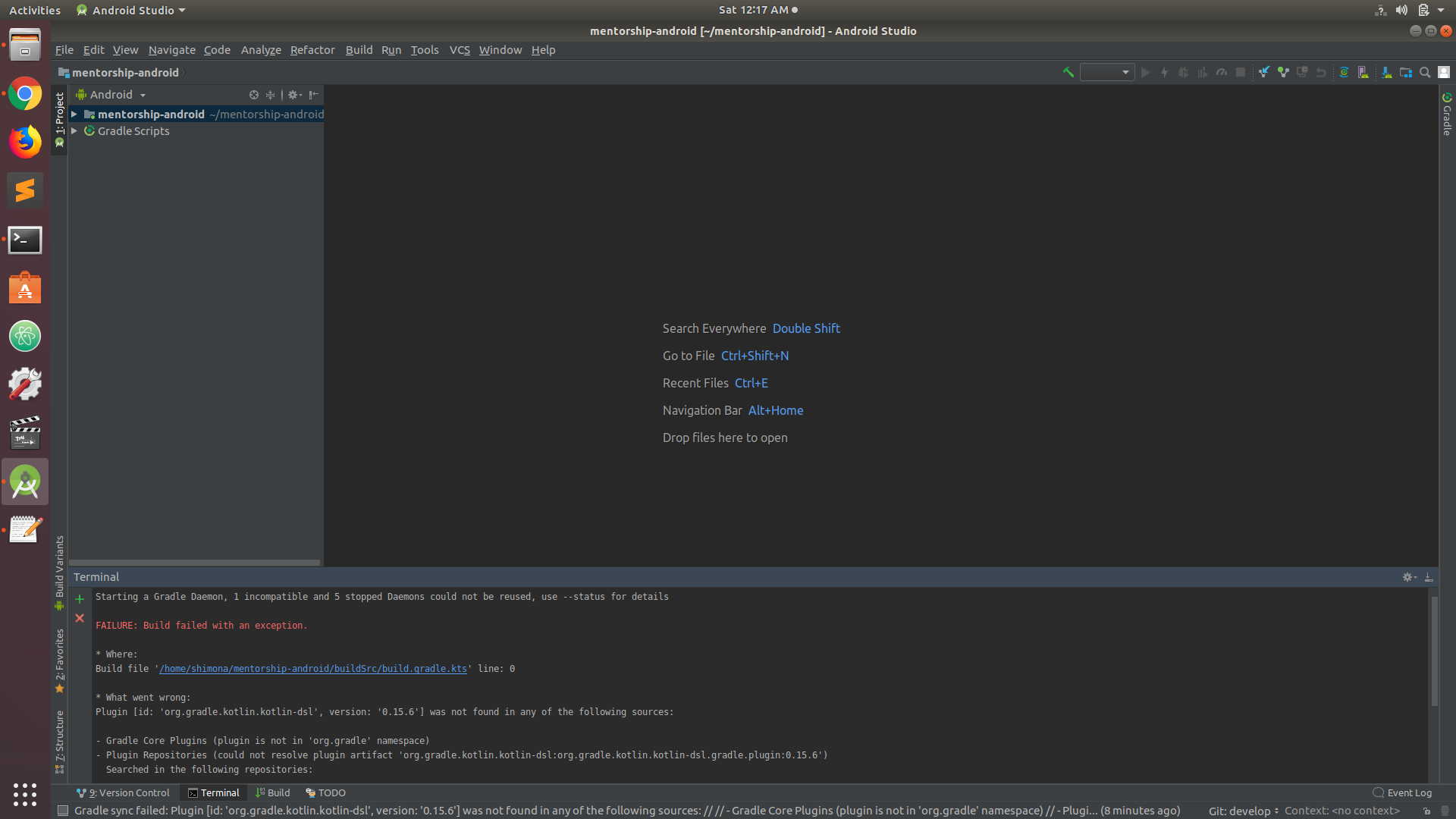Click the Debug app bug icon
This screenshot has width=1456, height=819.
click(1183, 73)
